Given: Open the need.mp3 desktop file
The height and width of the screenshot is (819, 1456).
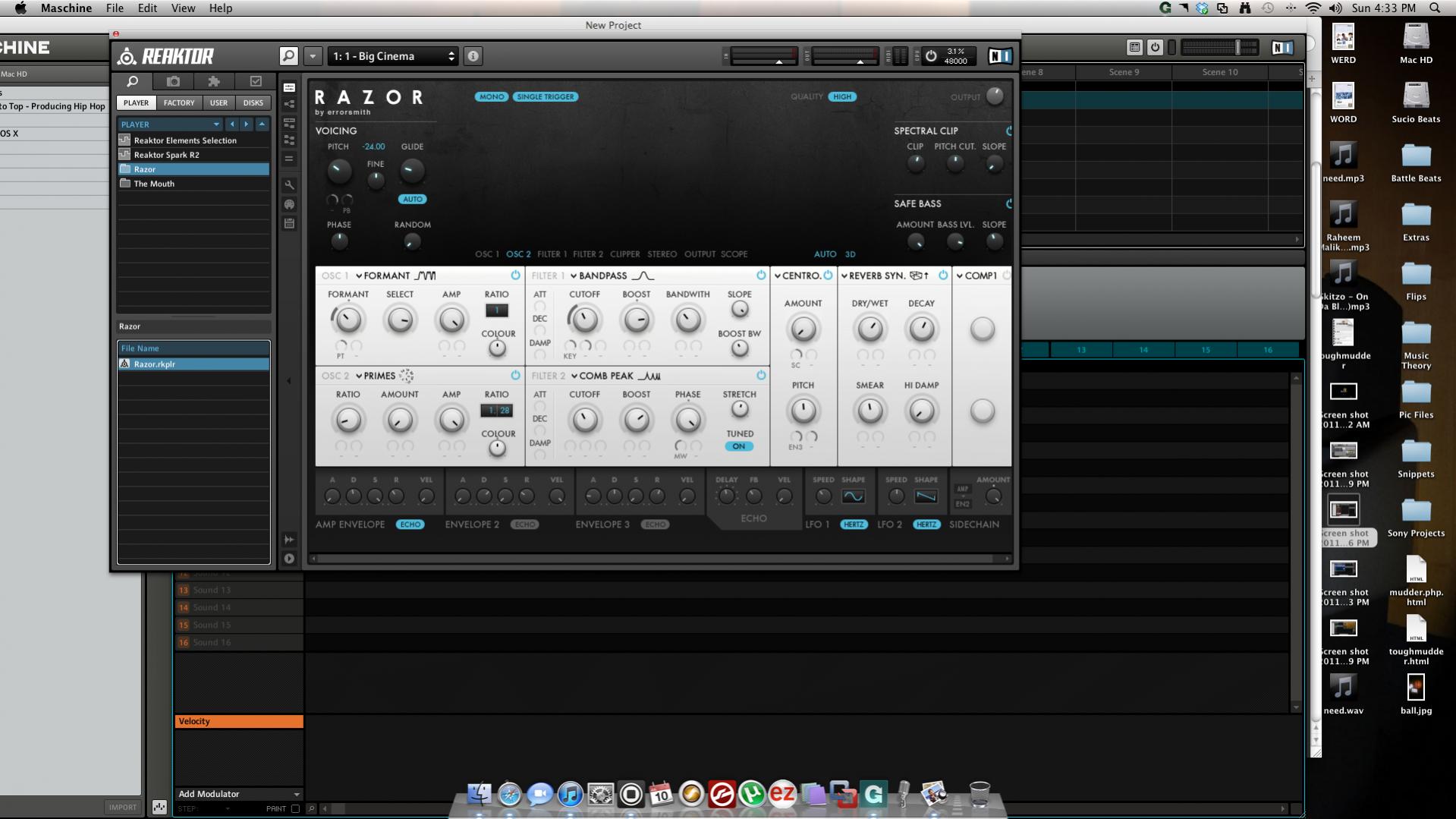Looking at the screenshot, I should 1343,163.
